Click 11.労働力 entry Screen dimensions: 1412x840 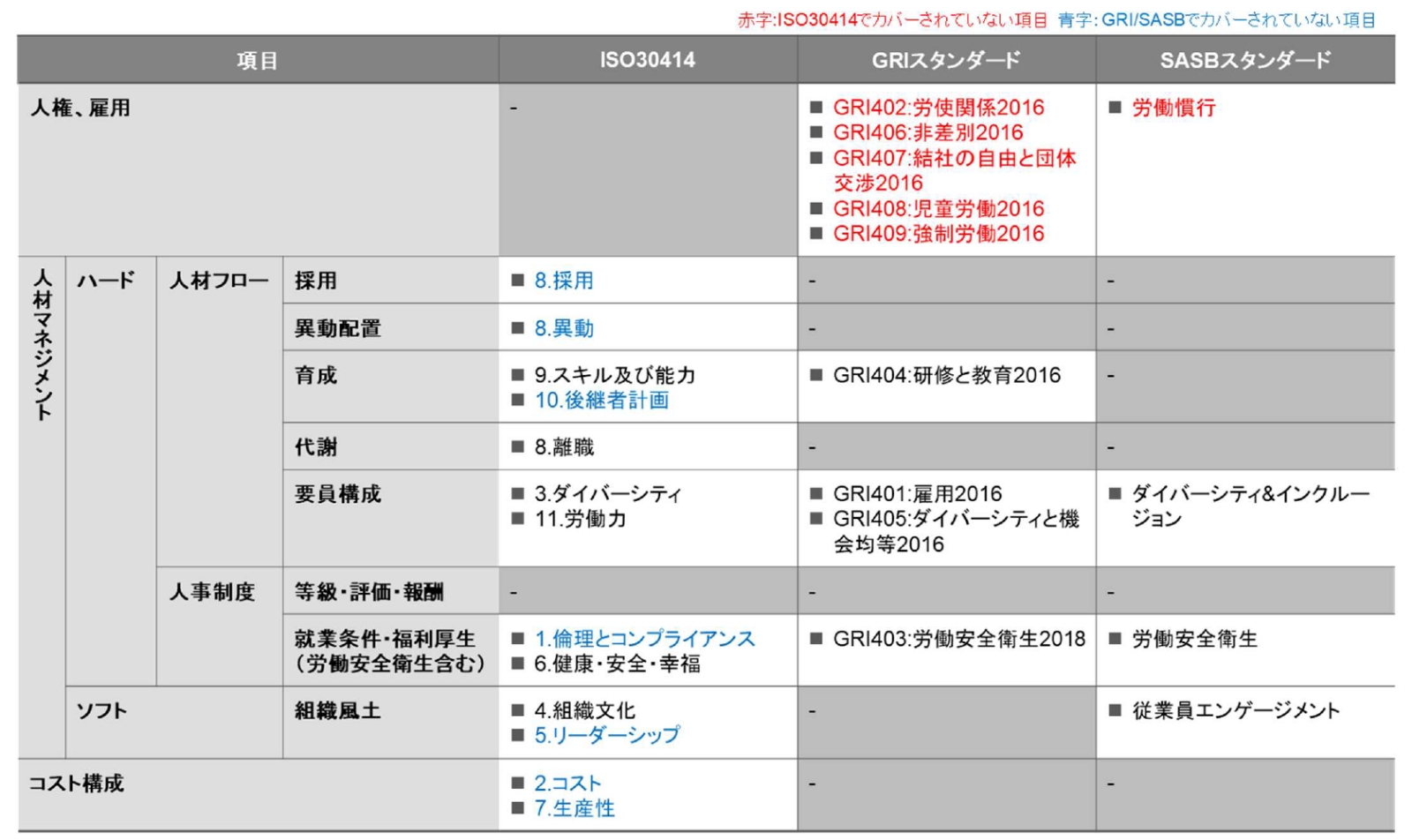pyautogui.click(x=580, y=519)
